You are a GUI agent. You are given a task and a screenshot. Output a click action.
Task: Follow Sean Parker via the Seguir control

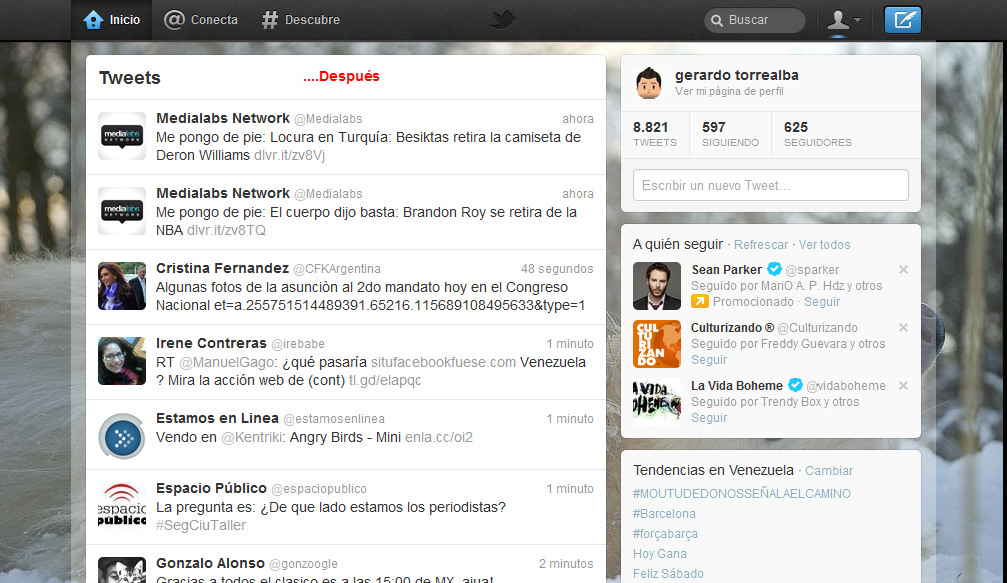[x=822, y=301]
